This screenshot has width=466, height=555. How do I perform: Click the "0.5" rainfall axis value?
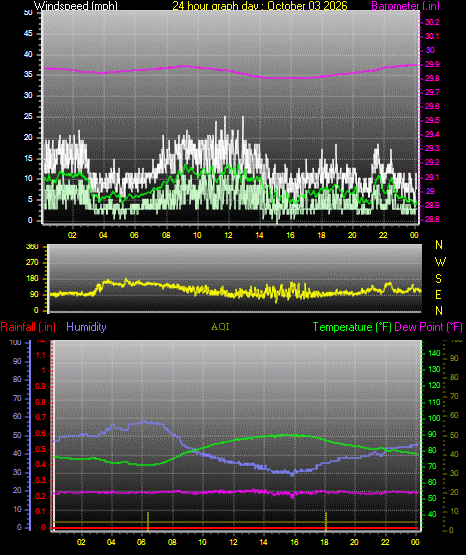[x=41, y=449]
